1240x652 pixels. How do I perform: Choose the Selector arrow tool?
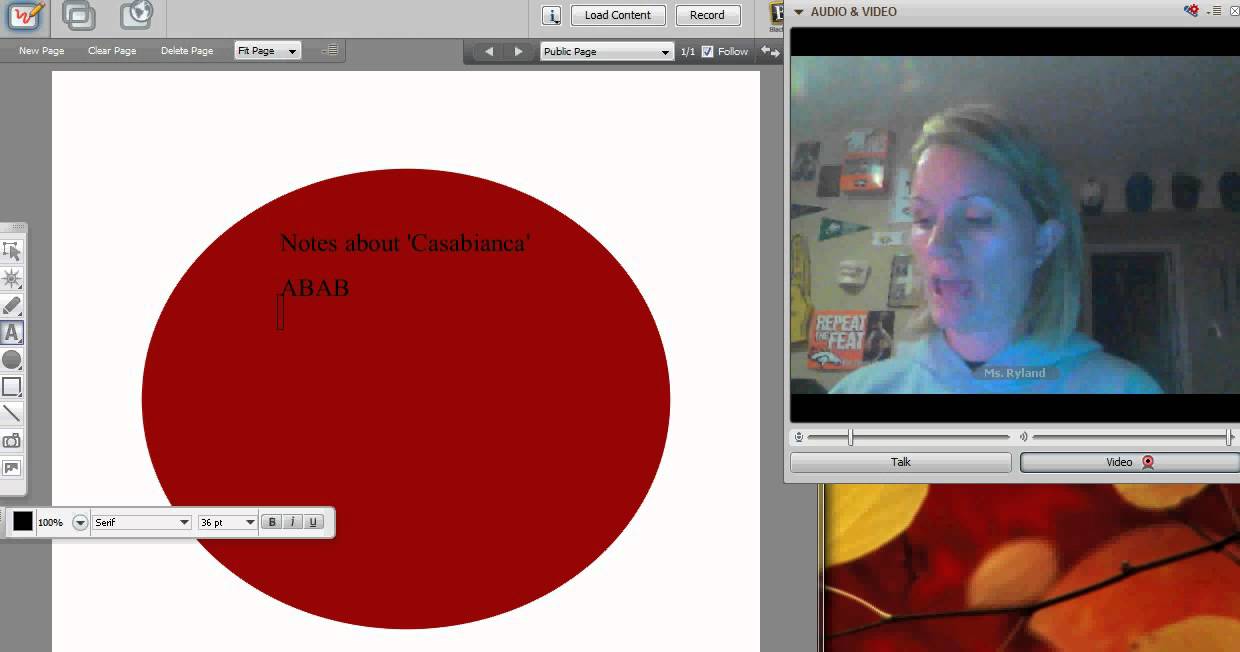pos(12,251)
